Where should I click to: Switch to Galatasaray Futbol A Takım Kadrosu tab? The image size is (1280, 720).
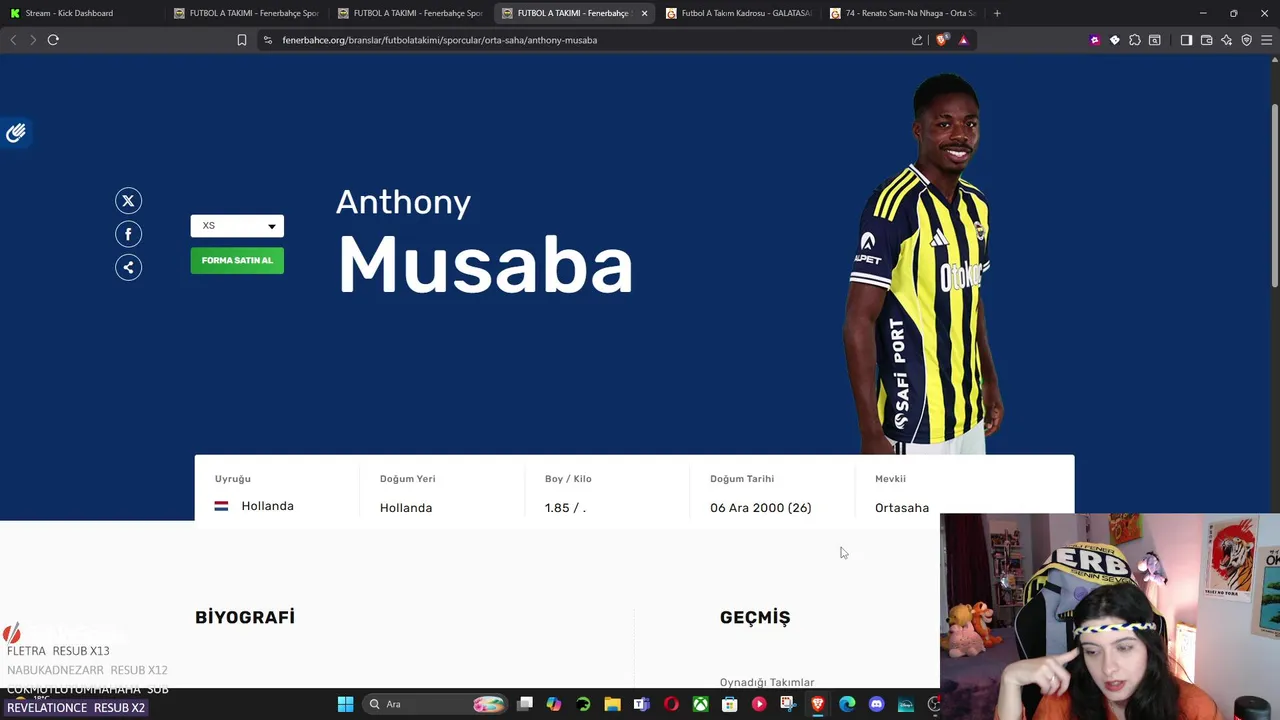click(739, 13)
